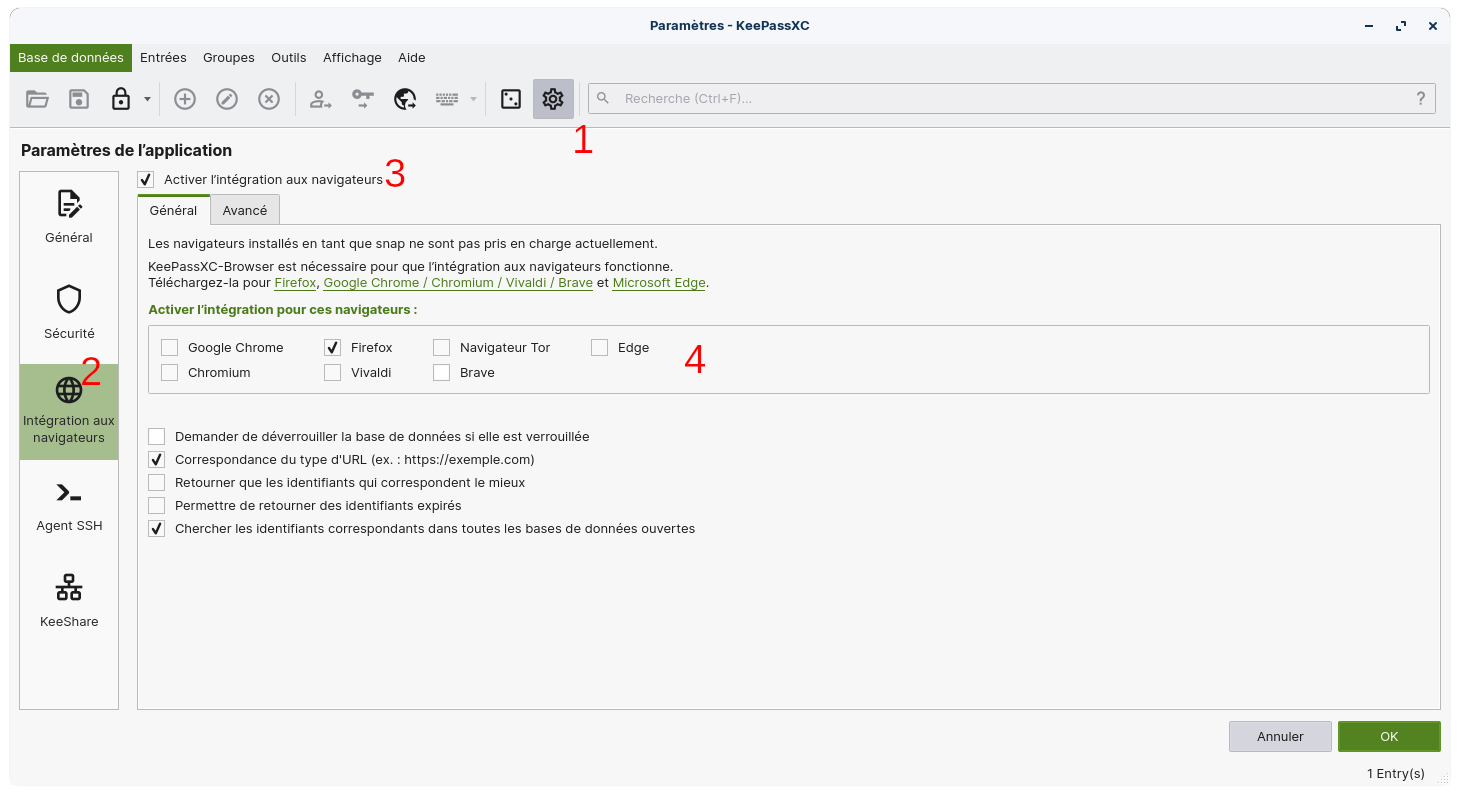The width and height of the screenshot is (1460, 795).
Task: Click the password generator dice icon
Action: [x=511, y=98]
